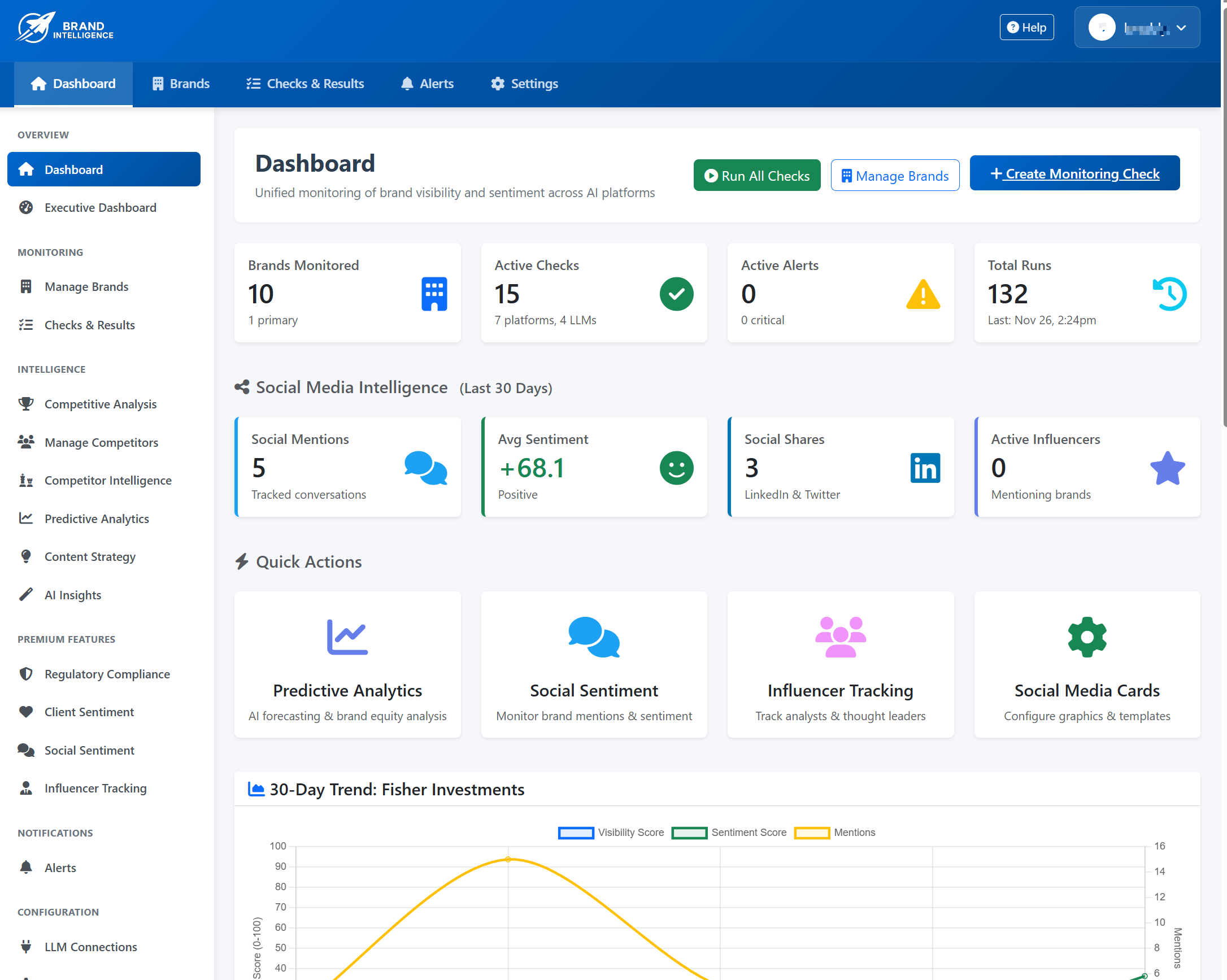
Task: Click the LLM Connections plug icon
Action: click(26, 946)
